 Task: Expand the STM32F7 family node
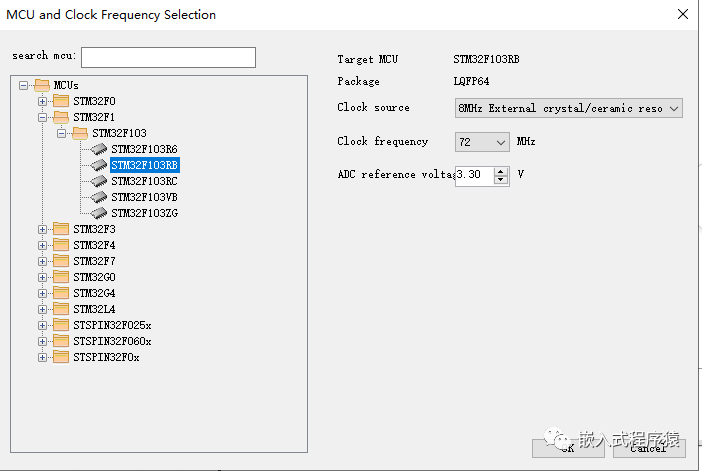(x=43, y=261)
